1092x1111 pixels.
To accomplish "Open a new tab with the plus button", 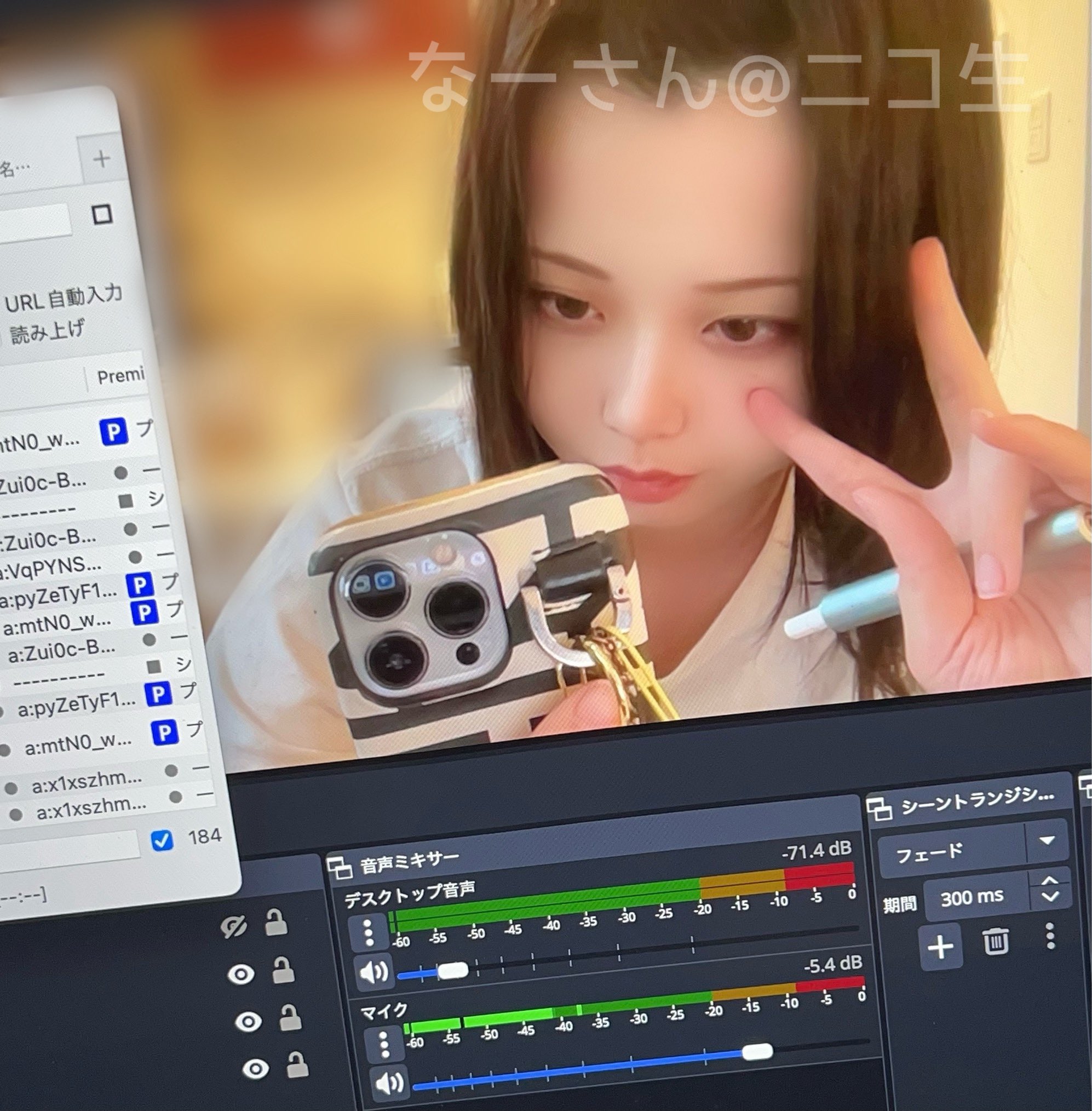I will point(101,159).
